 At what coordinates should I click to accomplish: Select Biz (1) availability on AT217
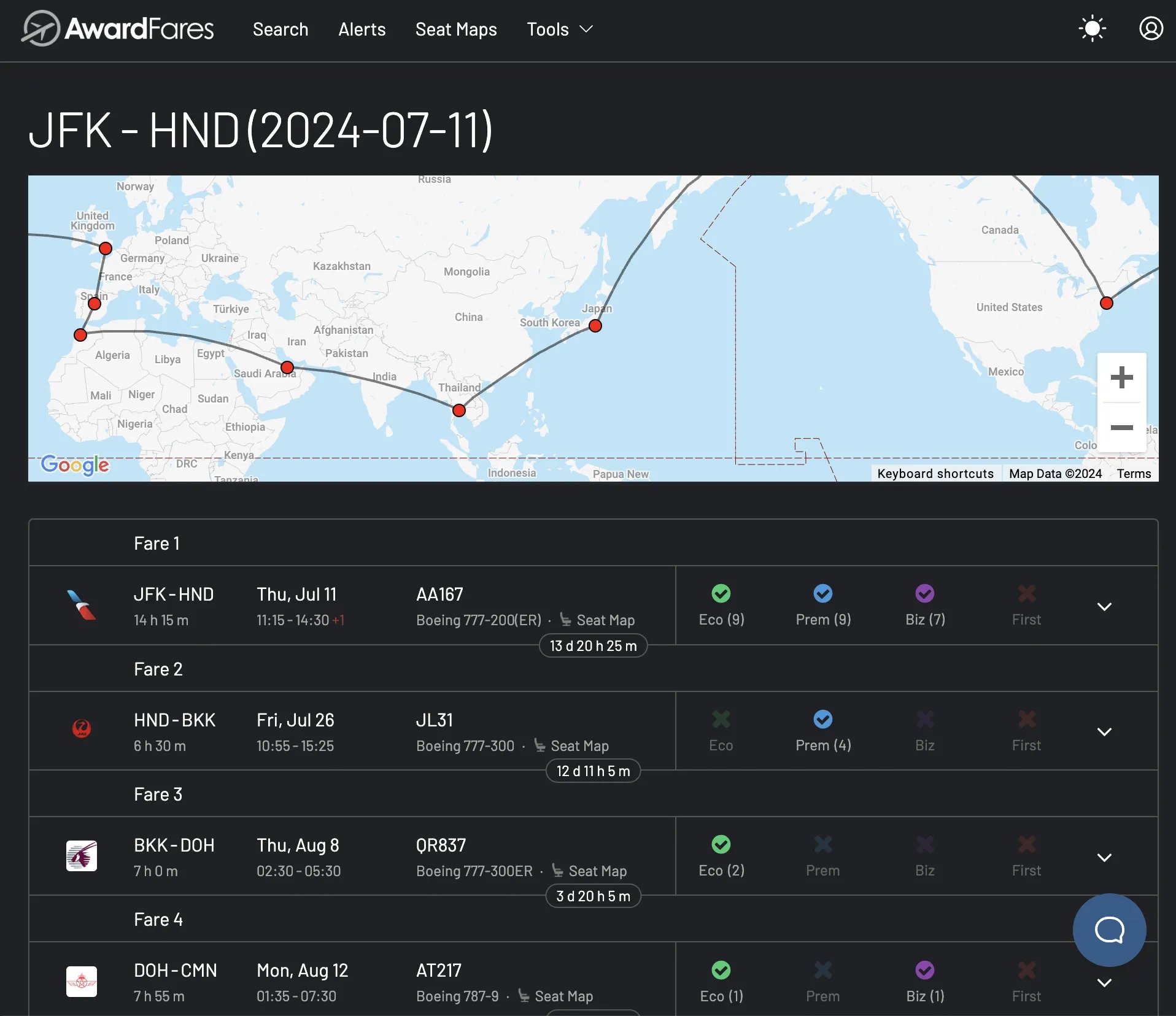point(925,982)
